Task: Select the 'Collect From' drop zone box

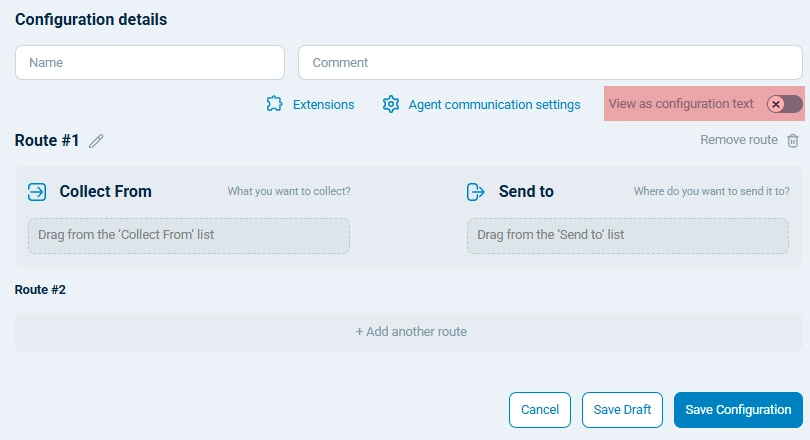Action: [x=189, y=235]
